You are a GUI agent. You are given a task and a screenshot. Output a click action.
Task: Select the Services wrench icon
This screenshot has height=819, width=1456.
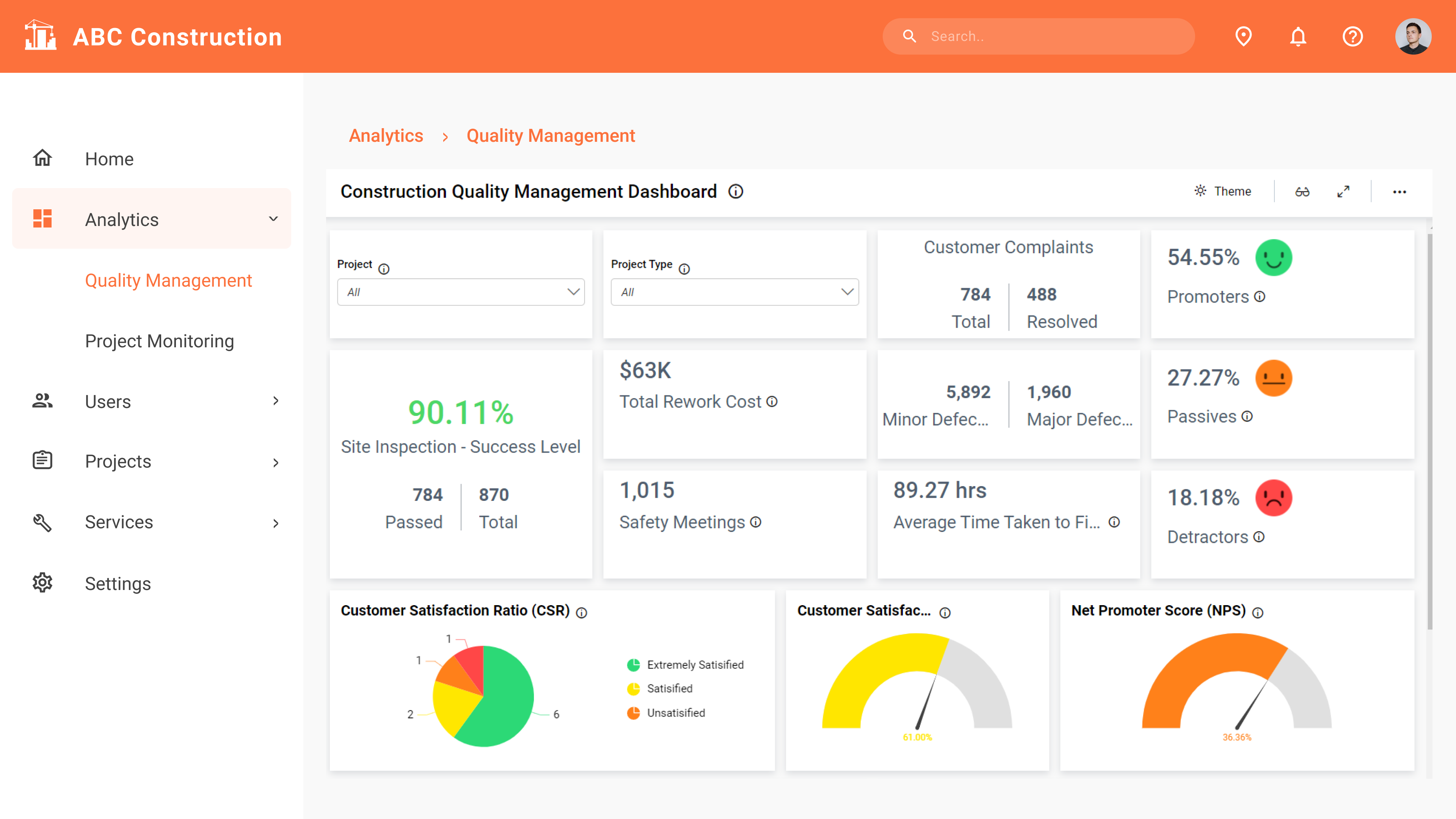tap(42, 522)
